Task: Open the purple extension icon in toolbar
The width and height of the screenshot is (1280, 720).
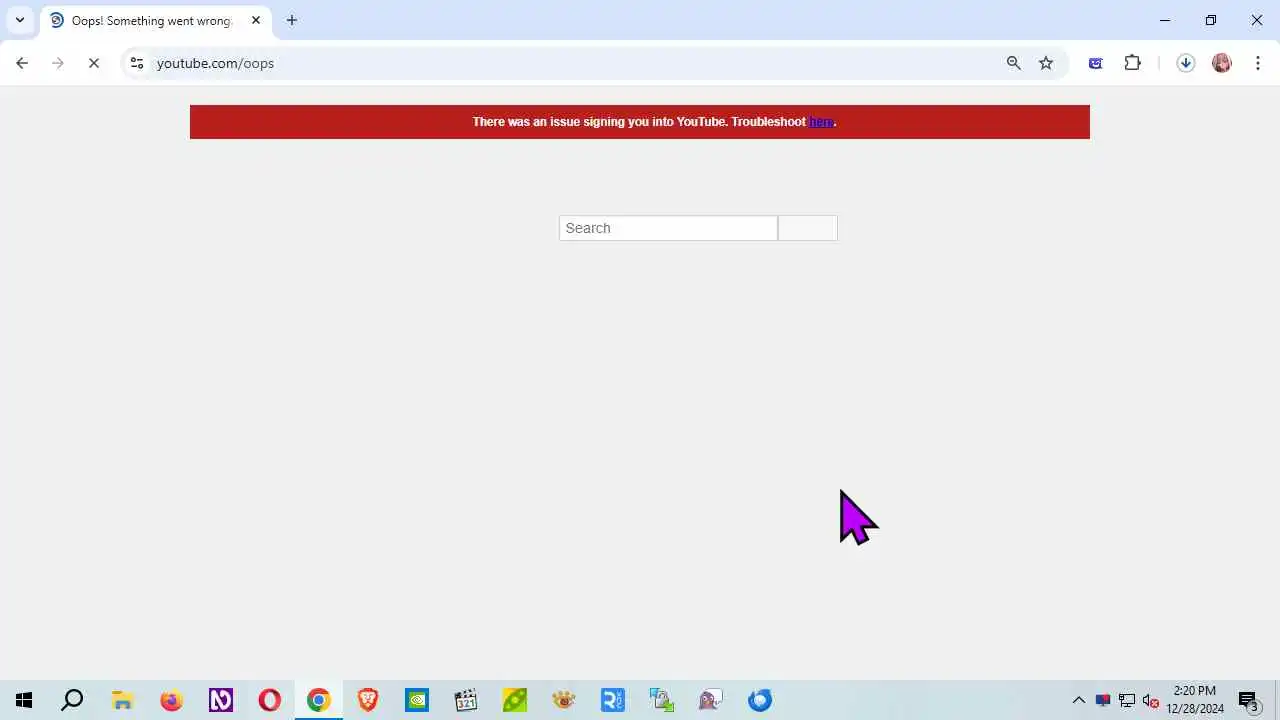Action: click(x=1096, y=63)
